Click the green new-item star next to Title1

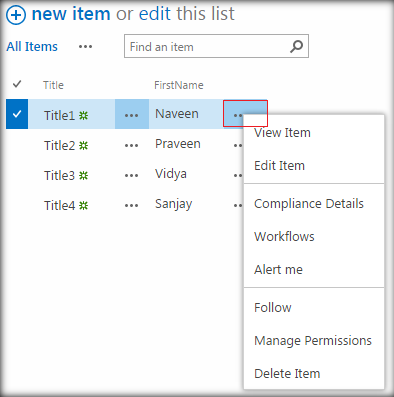click(83, 116)
